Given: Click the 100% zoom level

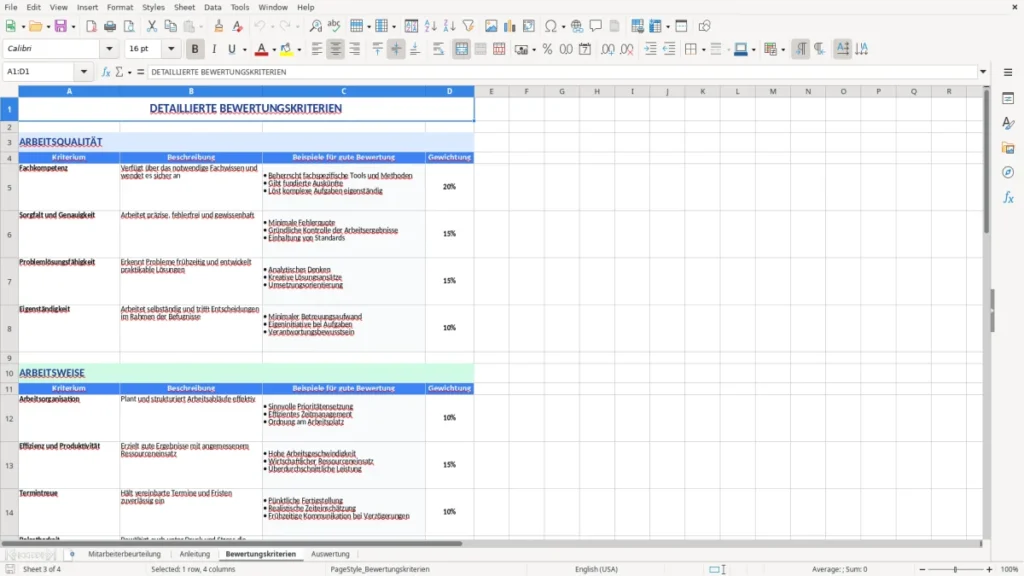Looking at the screenshot, I should 1010,569.
